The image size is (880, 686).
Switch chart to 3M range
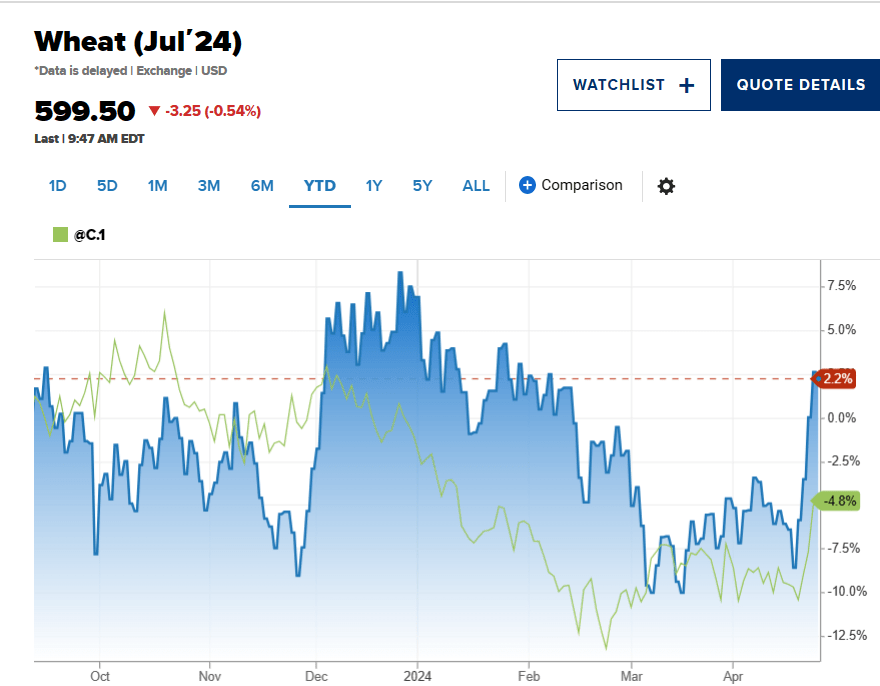(209, 186)
